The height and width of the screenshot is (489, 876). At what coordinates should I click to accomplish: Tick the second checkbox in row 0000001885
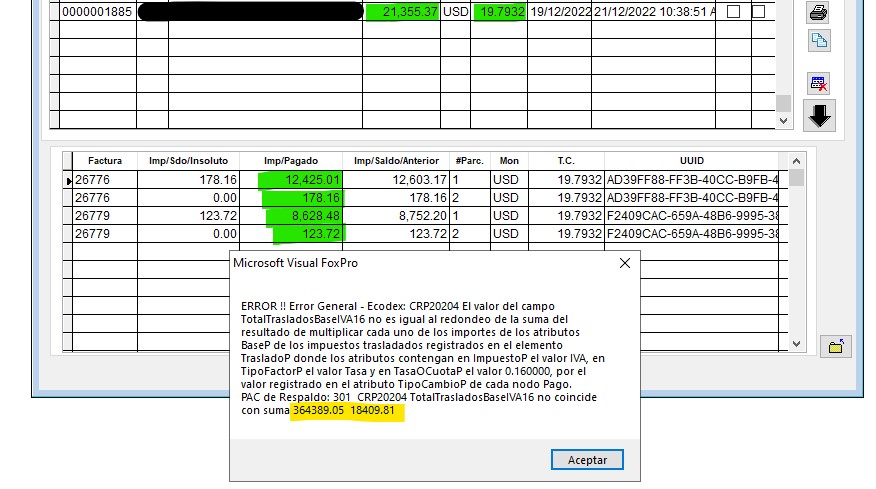point(759,12)
